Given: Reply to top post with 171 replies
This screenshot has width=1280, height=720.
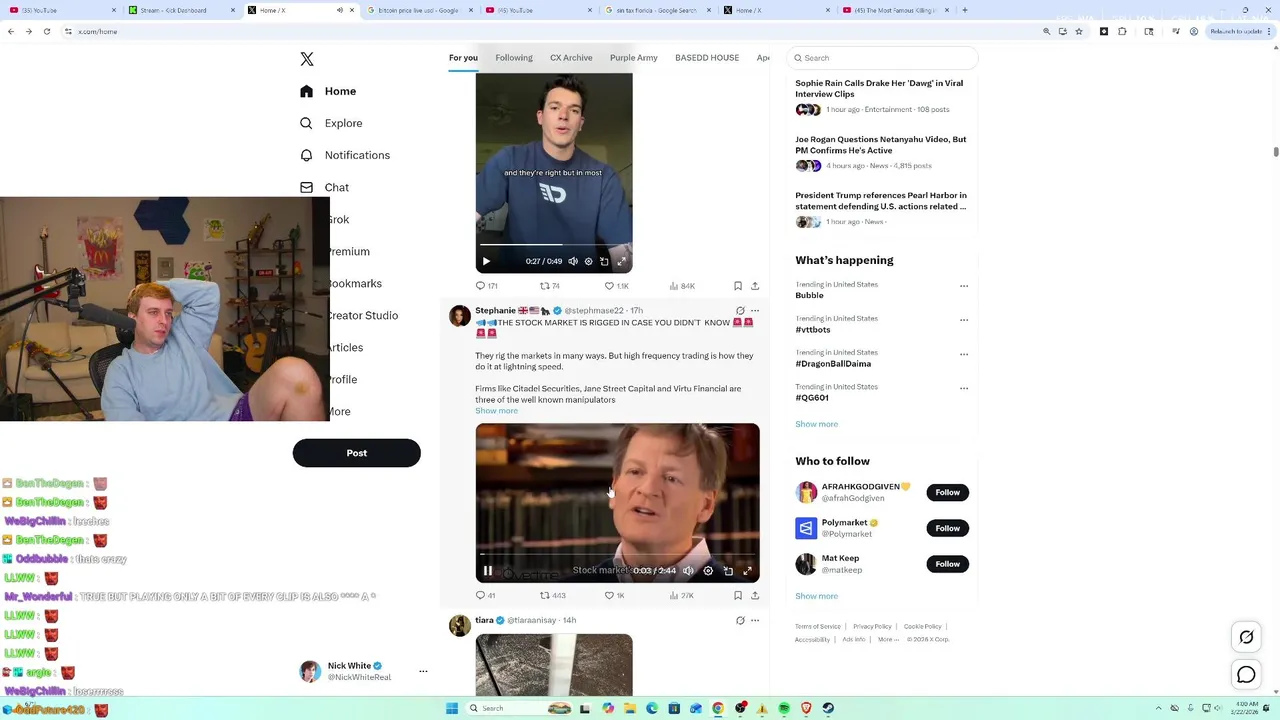Looking at the screenshot, I should [x=487, y=286].
